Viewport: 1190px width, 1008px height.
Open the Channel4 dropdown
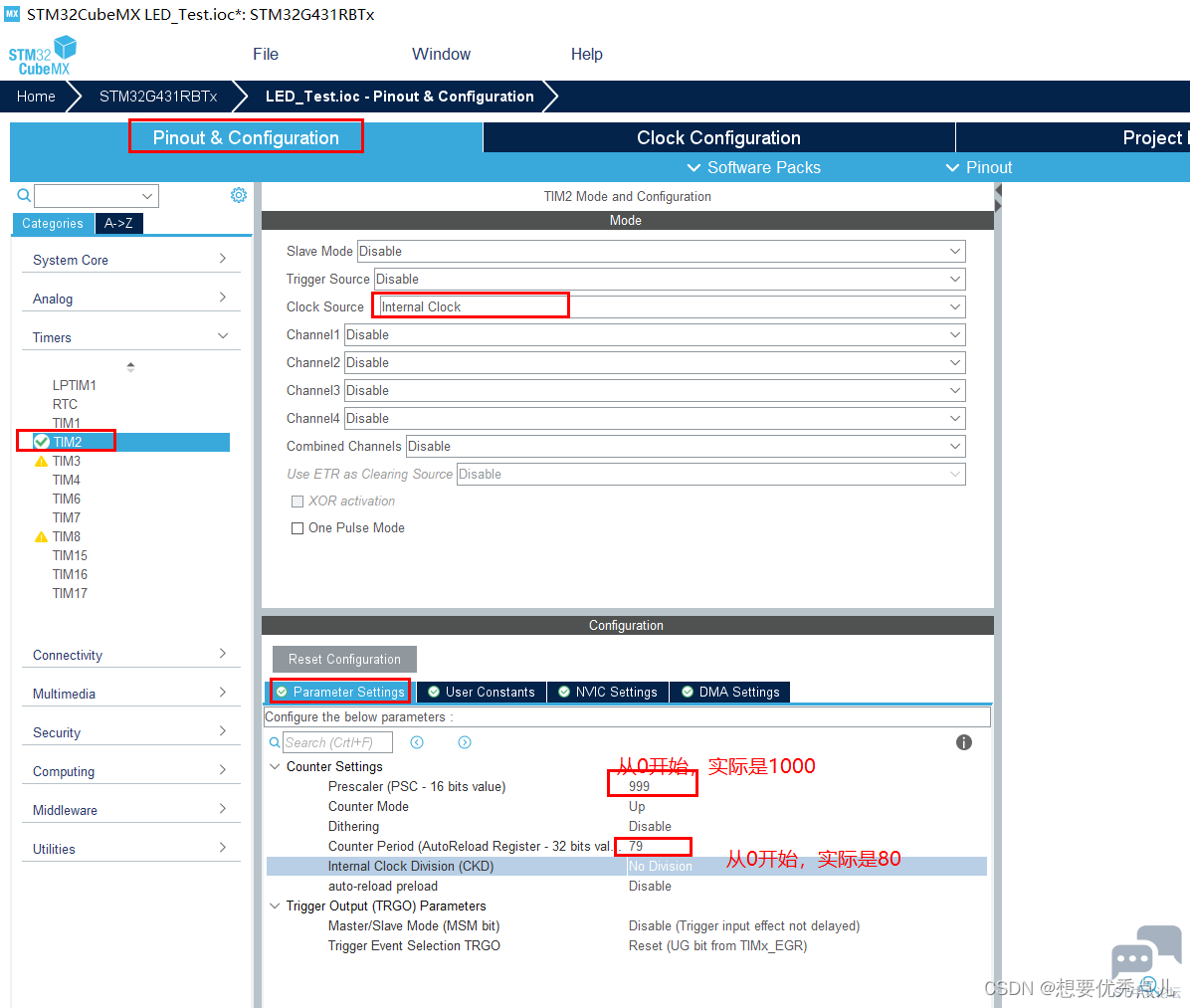pyautogui.click(x=655, y=418)
